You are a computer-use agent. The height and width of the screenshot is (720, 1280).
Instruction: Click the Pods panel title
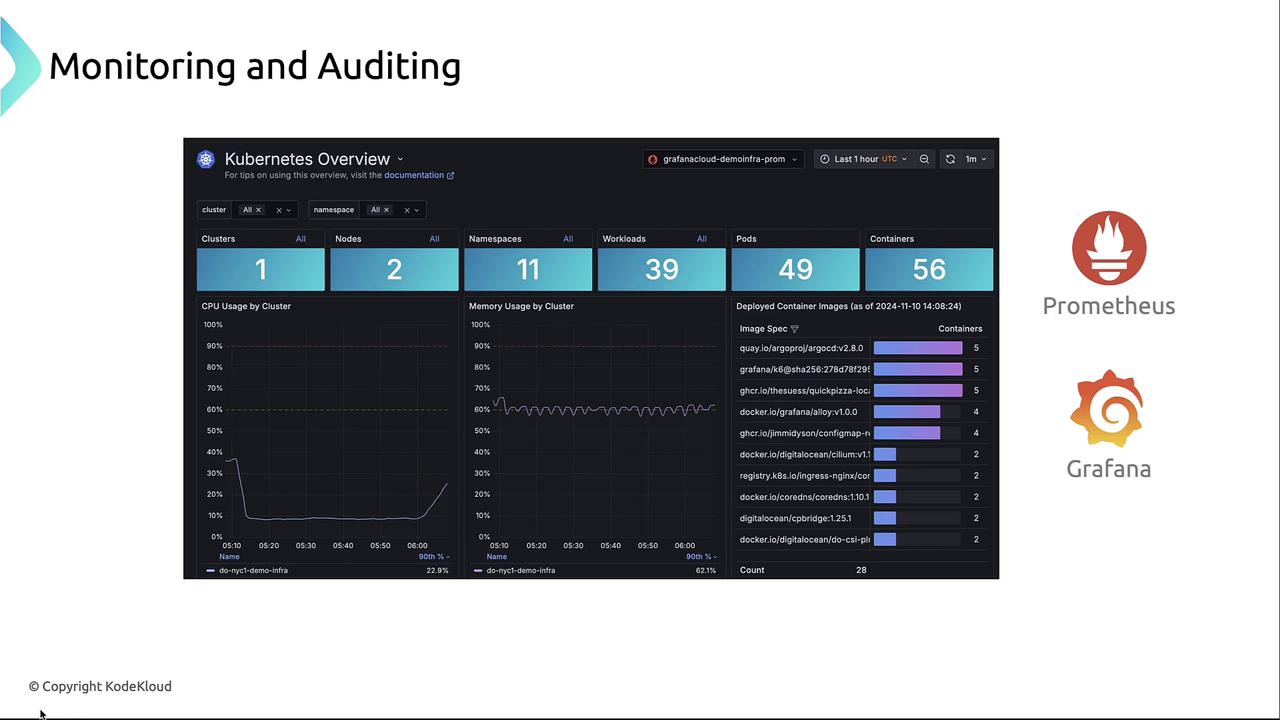[x=746, y=239]
